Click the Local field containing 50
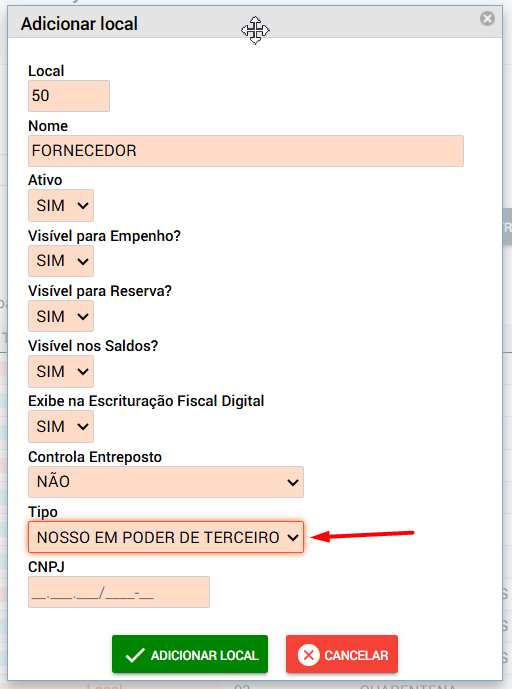 69,95
